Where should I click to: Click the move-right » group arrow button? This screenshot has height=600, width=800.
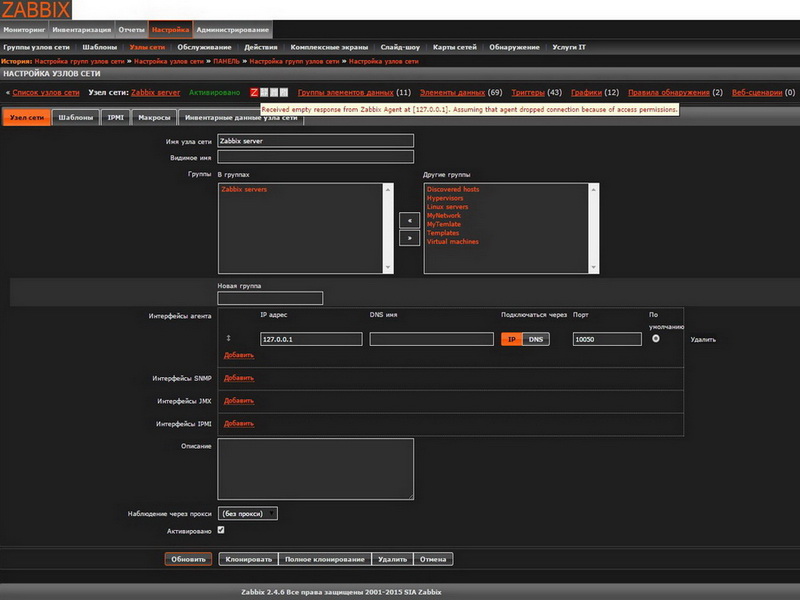coord(408,238)
